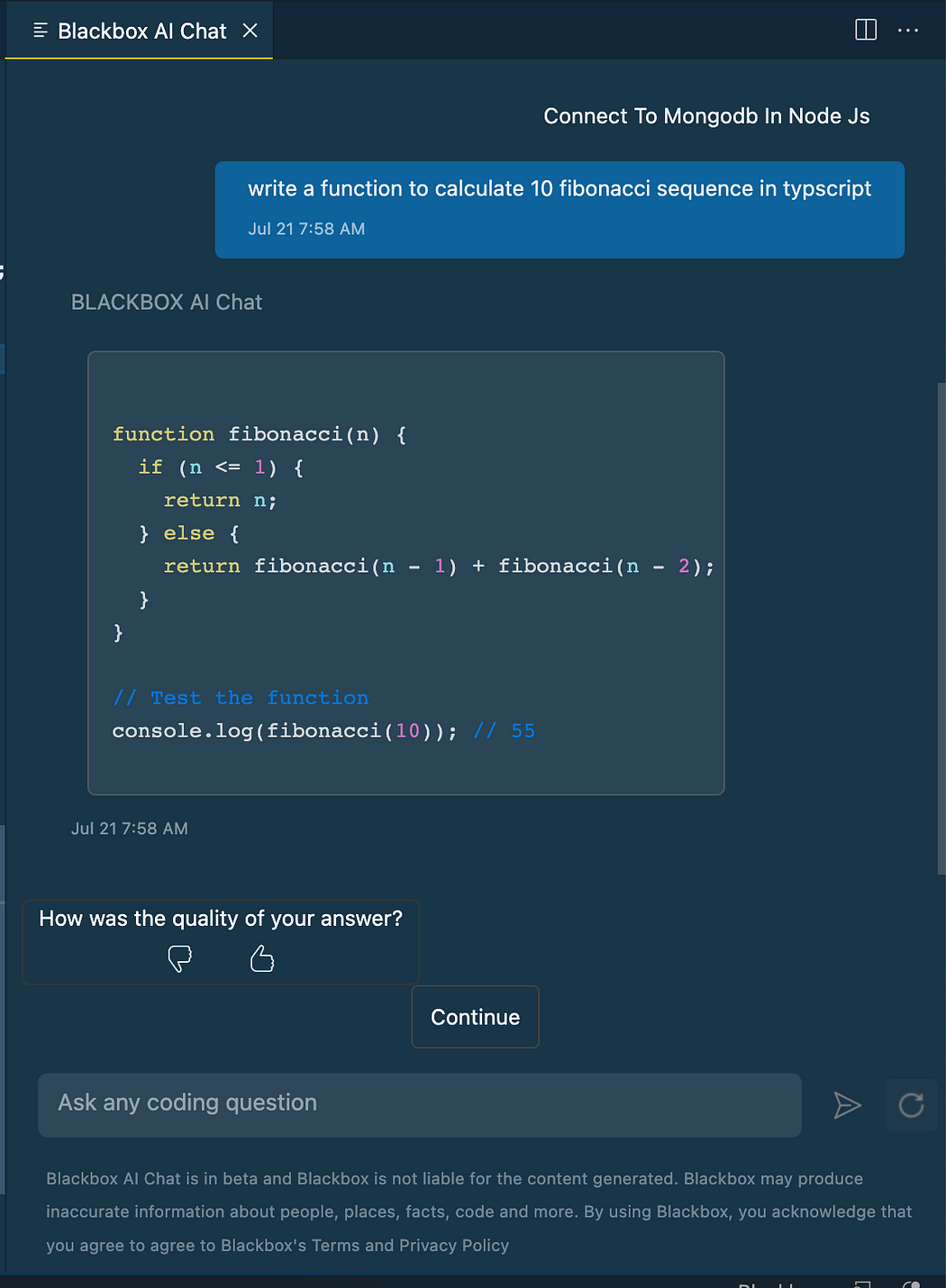Click the thumbs up feedback icon
The width and height of the screenshot is (946, 1288).
click(x=262, y=958)
